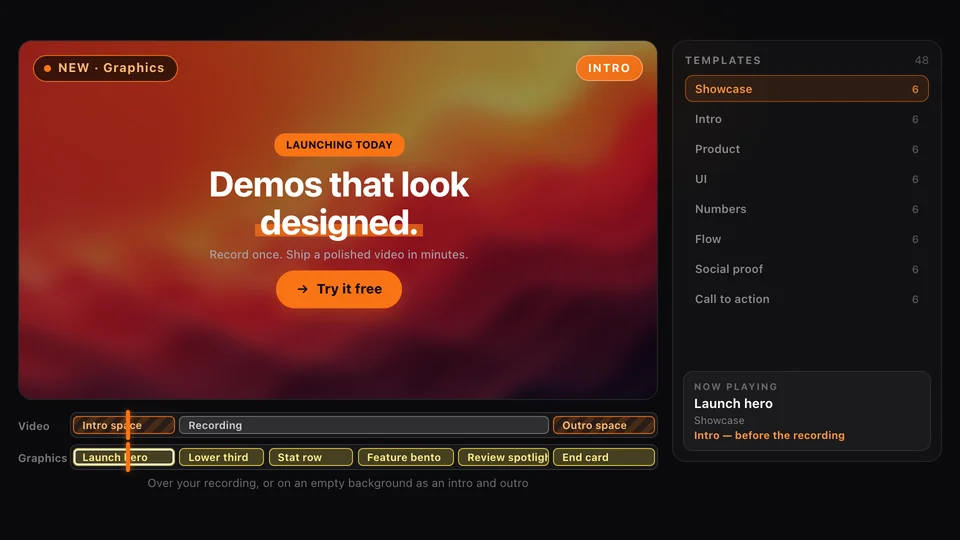Click the orange timeline playhead
Screen dimensions: 960x540
point(128,441)
